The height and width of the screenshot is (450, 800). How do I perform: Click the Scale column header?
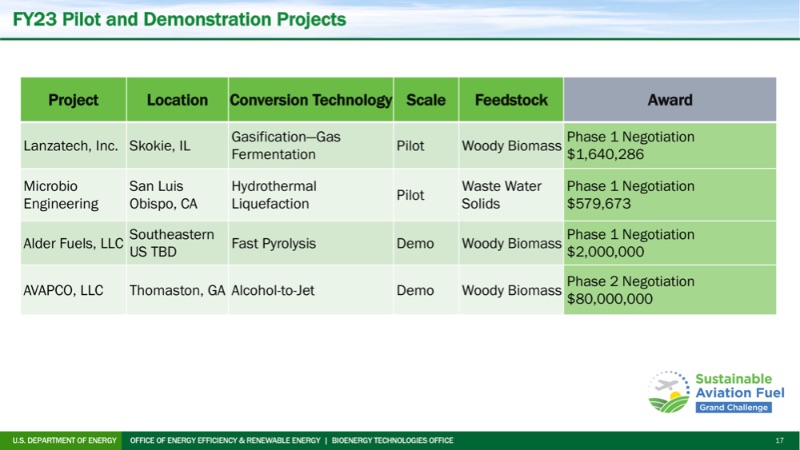pos(426,100)
